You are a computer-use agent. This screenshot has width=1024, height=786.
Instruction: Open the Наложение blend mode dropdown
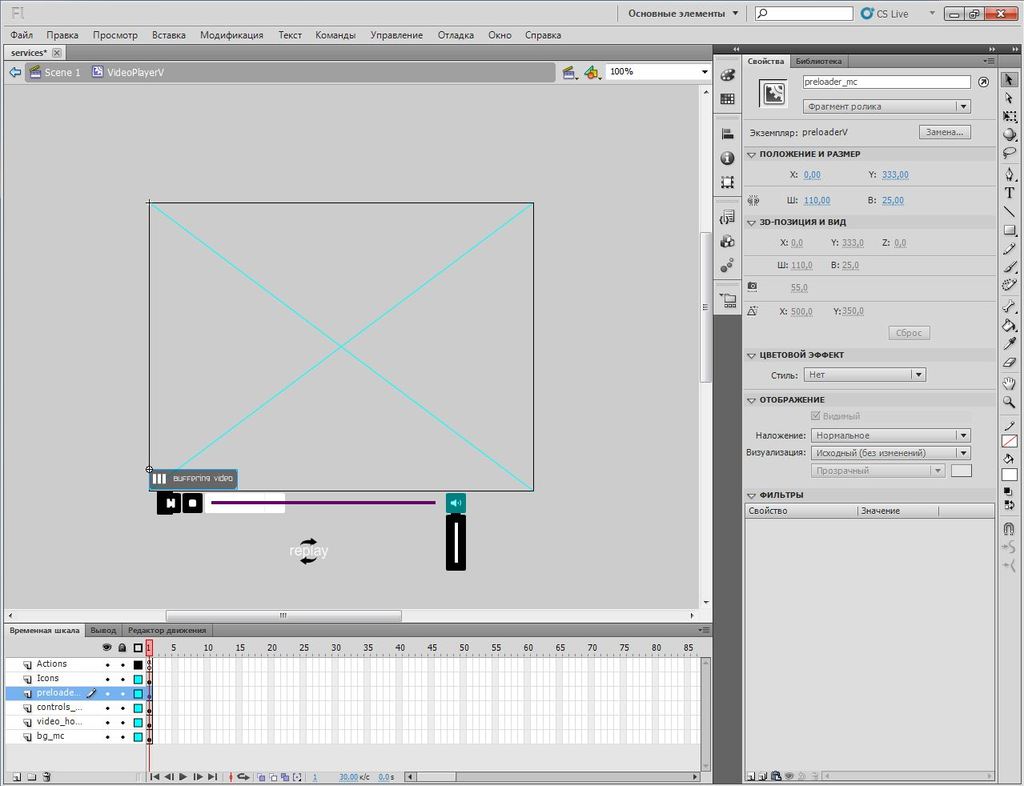tap(890, 435)
